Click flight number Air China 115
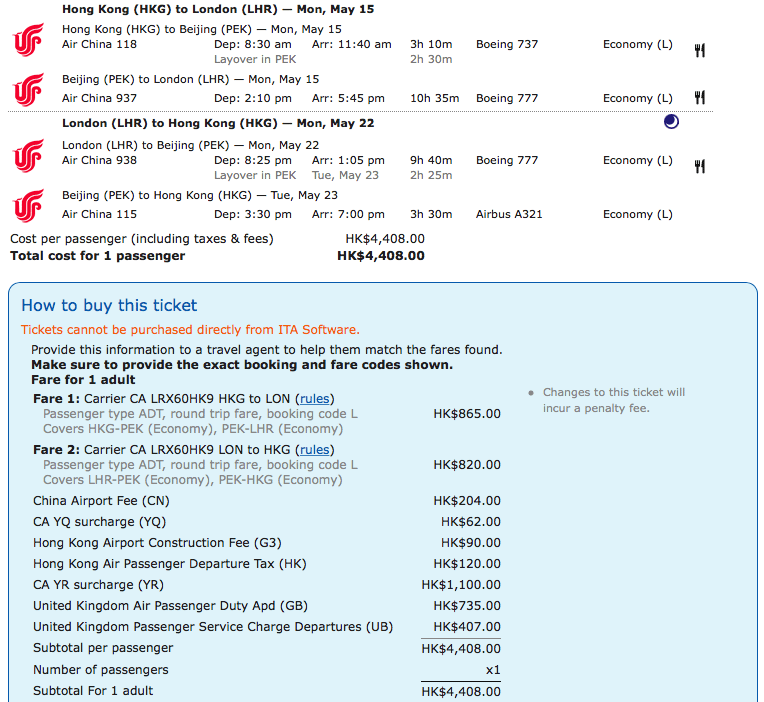Viewport: 764px width, 702px height. click(99, 214)
